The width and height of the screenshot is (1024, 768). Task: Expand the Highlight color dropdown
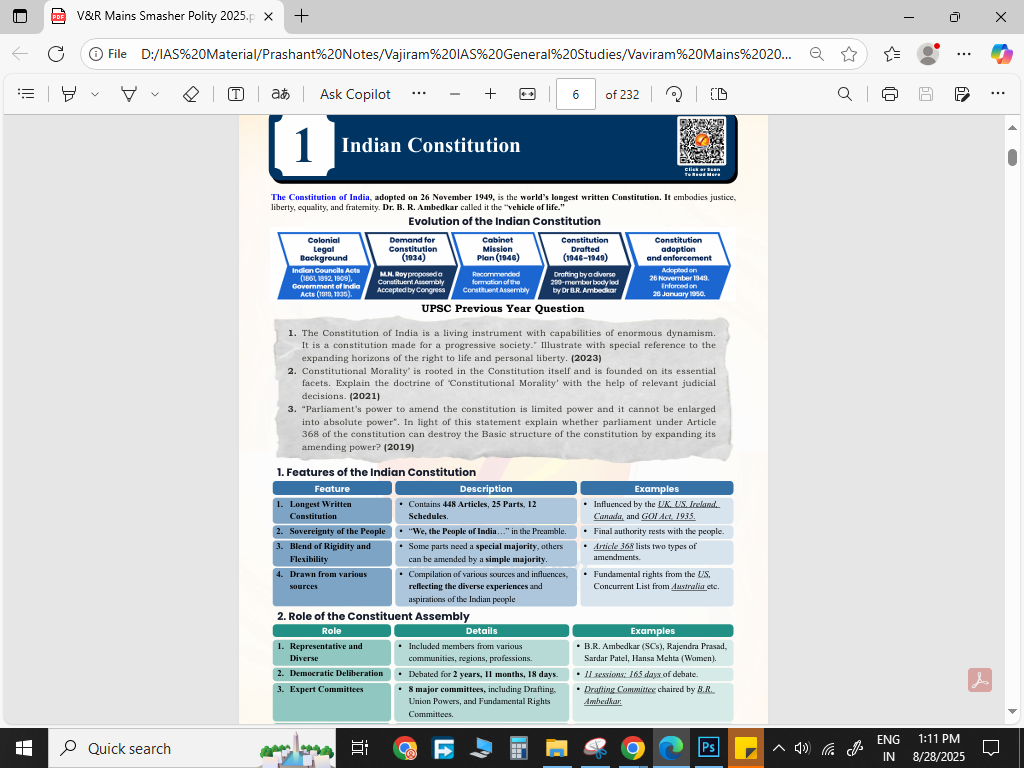coord(95,94)
